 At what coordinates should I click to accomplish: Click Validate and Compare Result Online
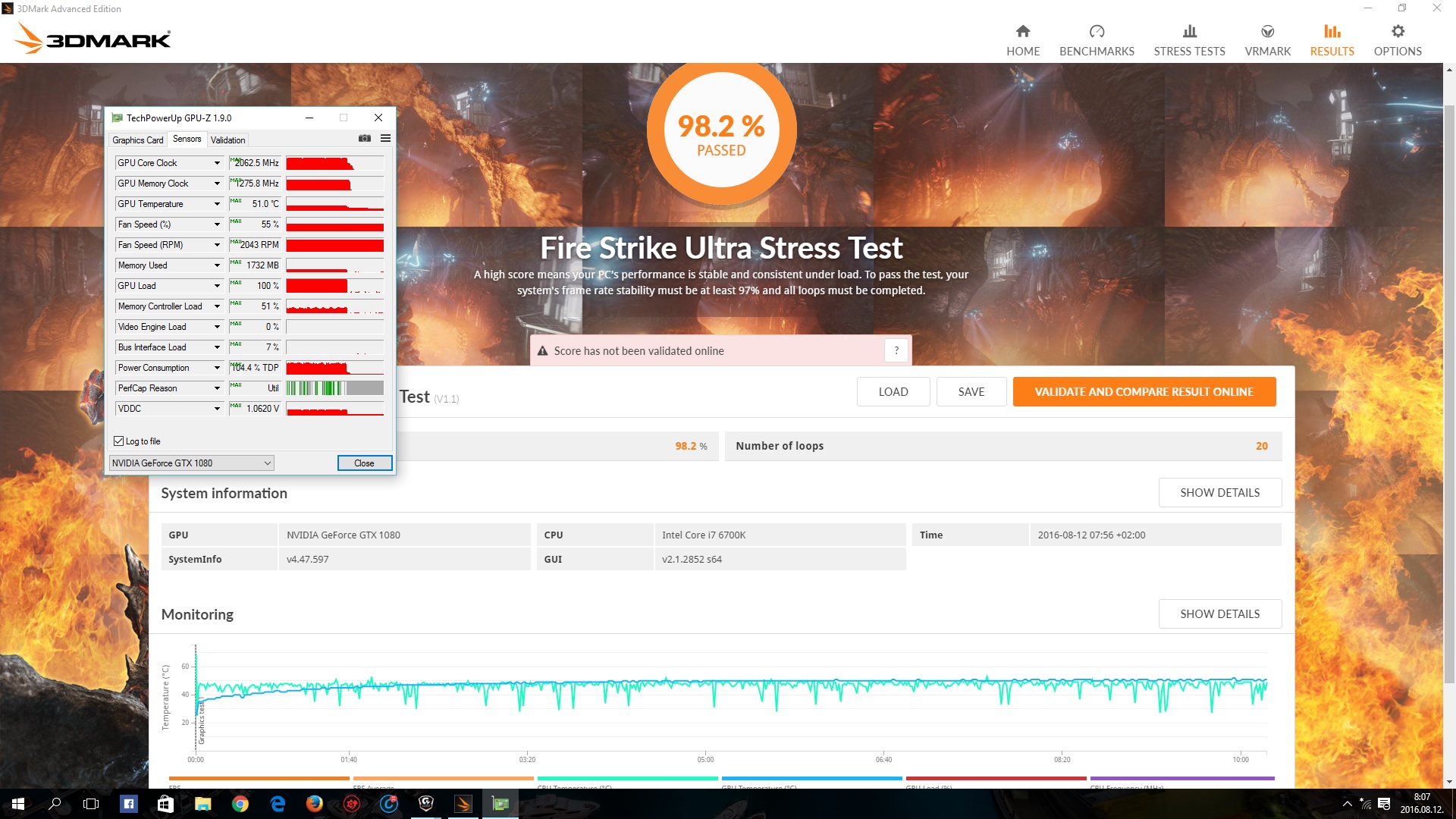tap(1144, 392)
